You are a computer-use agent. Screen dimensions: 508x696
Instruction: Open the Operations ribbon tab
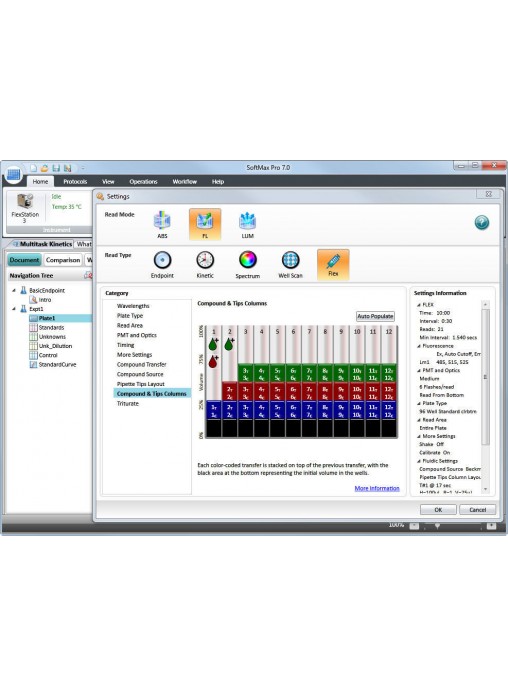(x=143, y=182)
